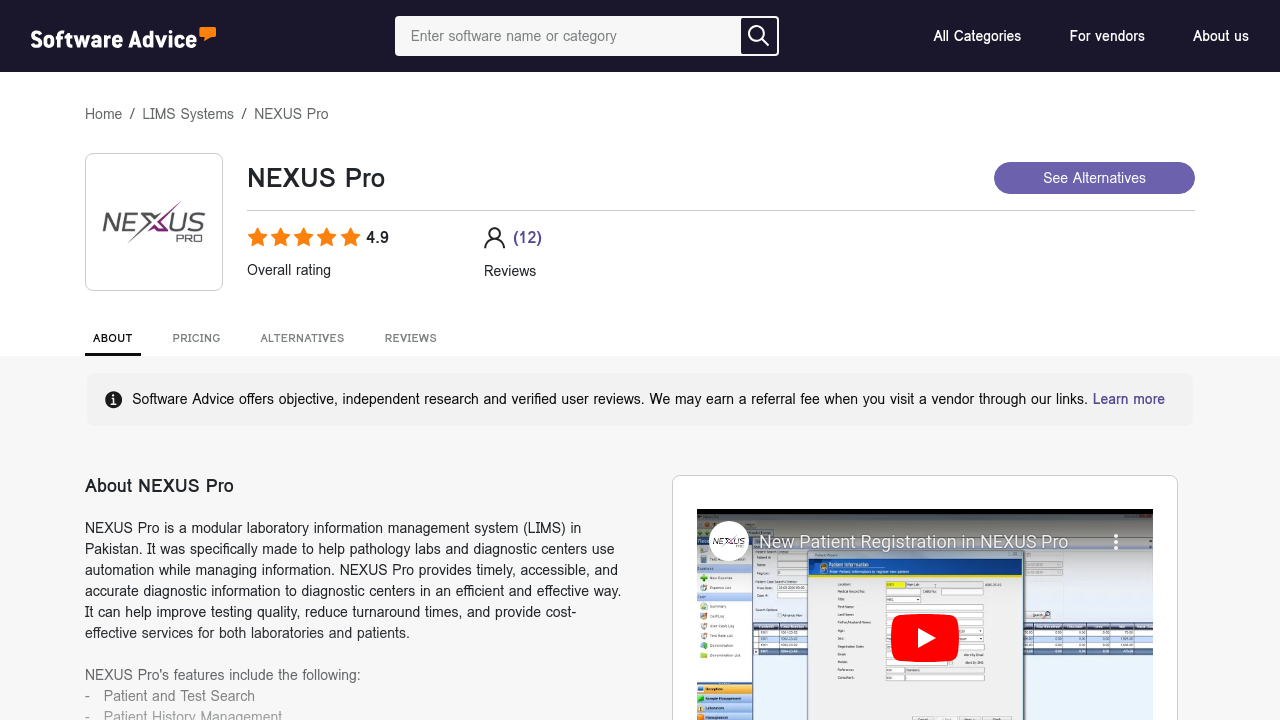Switch to the Pricing tab

coord(196,338)
